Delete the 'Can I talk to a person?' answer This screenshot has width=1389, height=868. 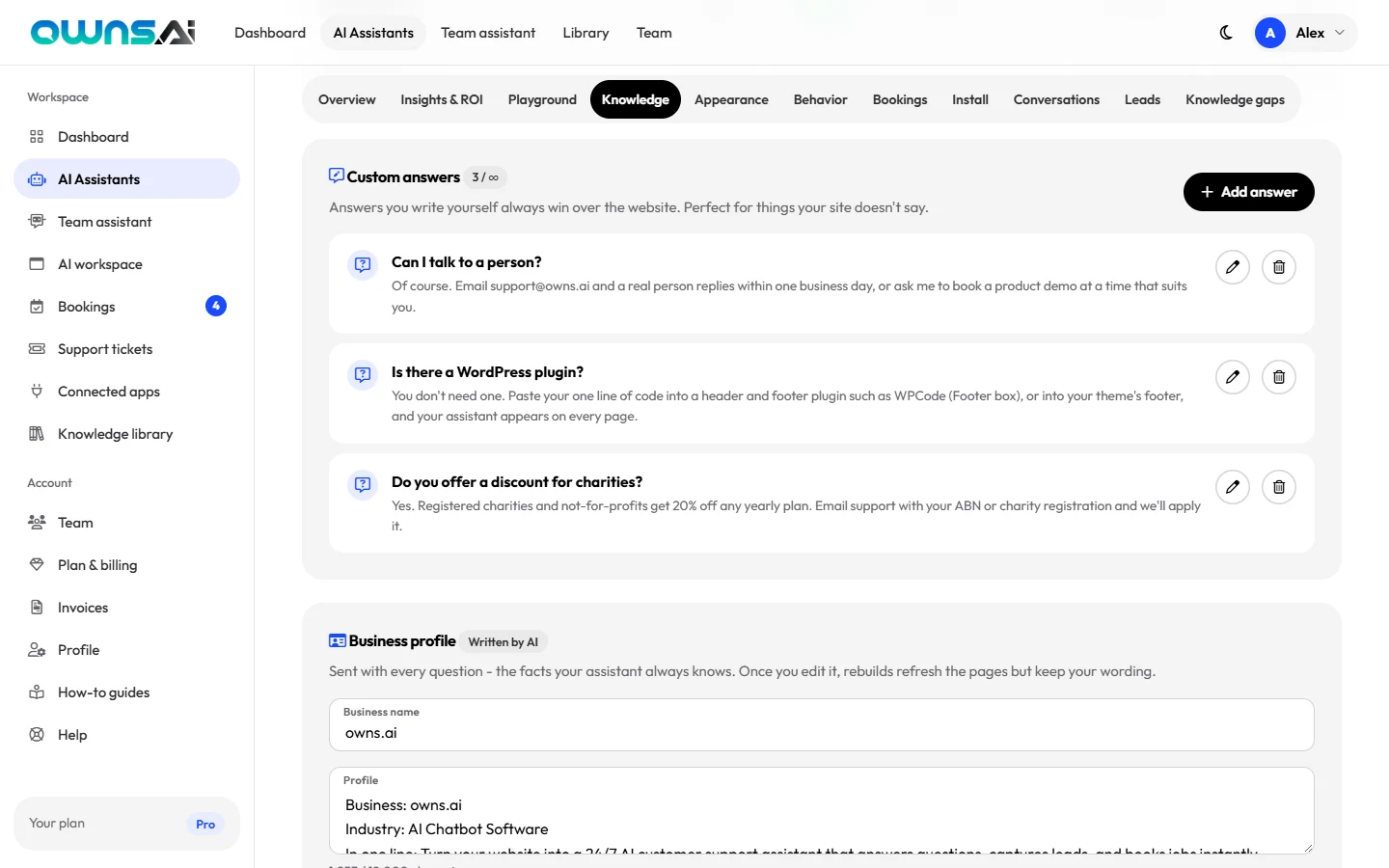1279,267
